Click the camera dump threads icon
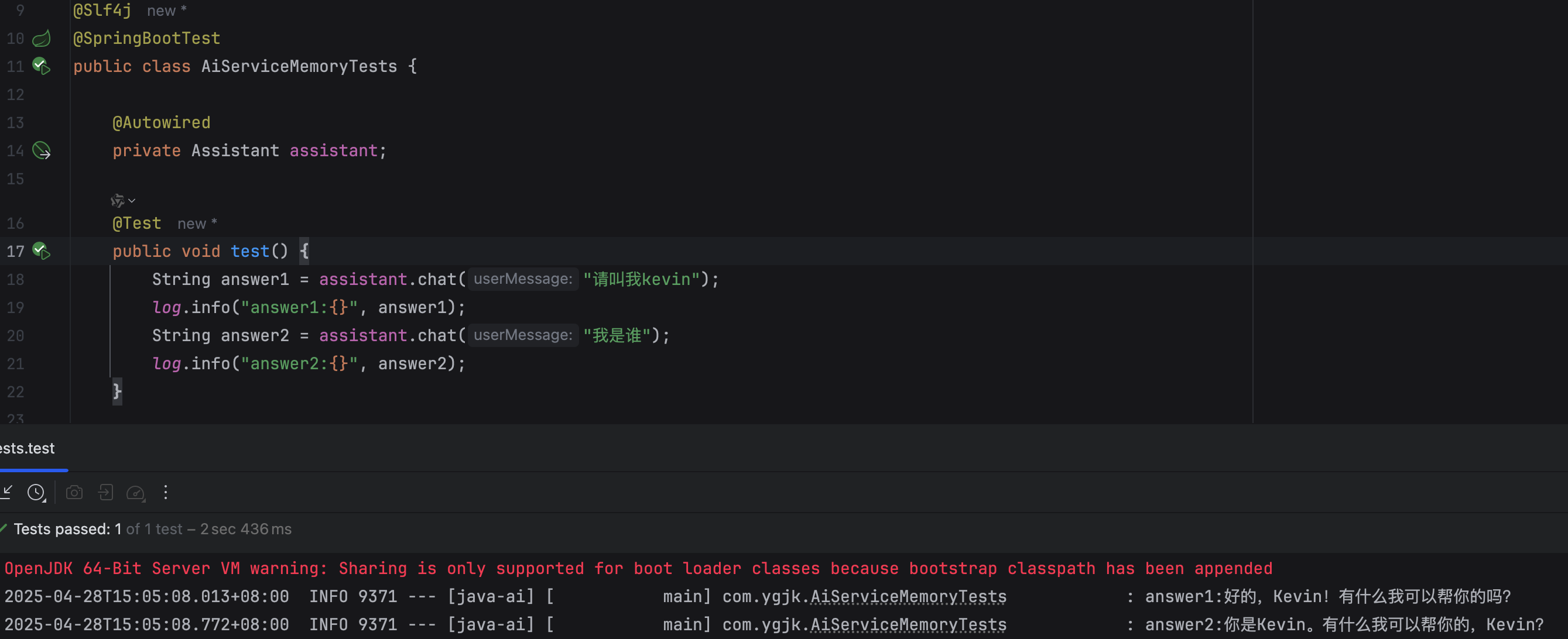This screenshot has height=639, width=1568. coord(74,492)
